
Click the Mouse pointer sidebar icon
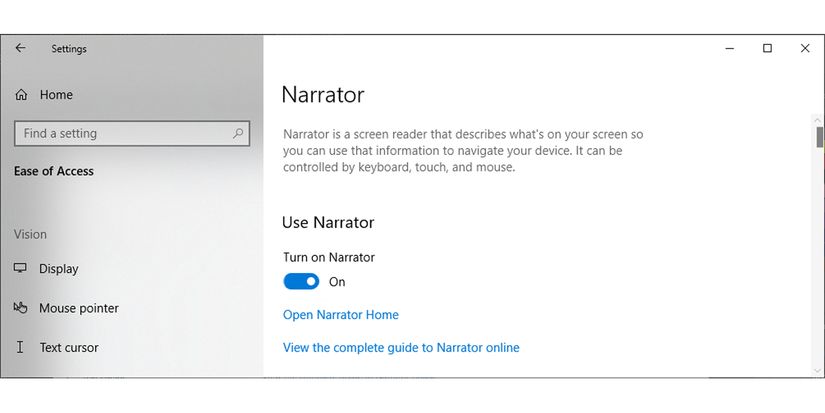coord(21,308)
